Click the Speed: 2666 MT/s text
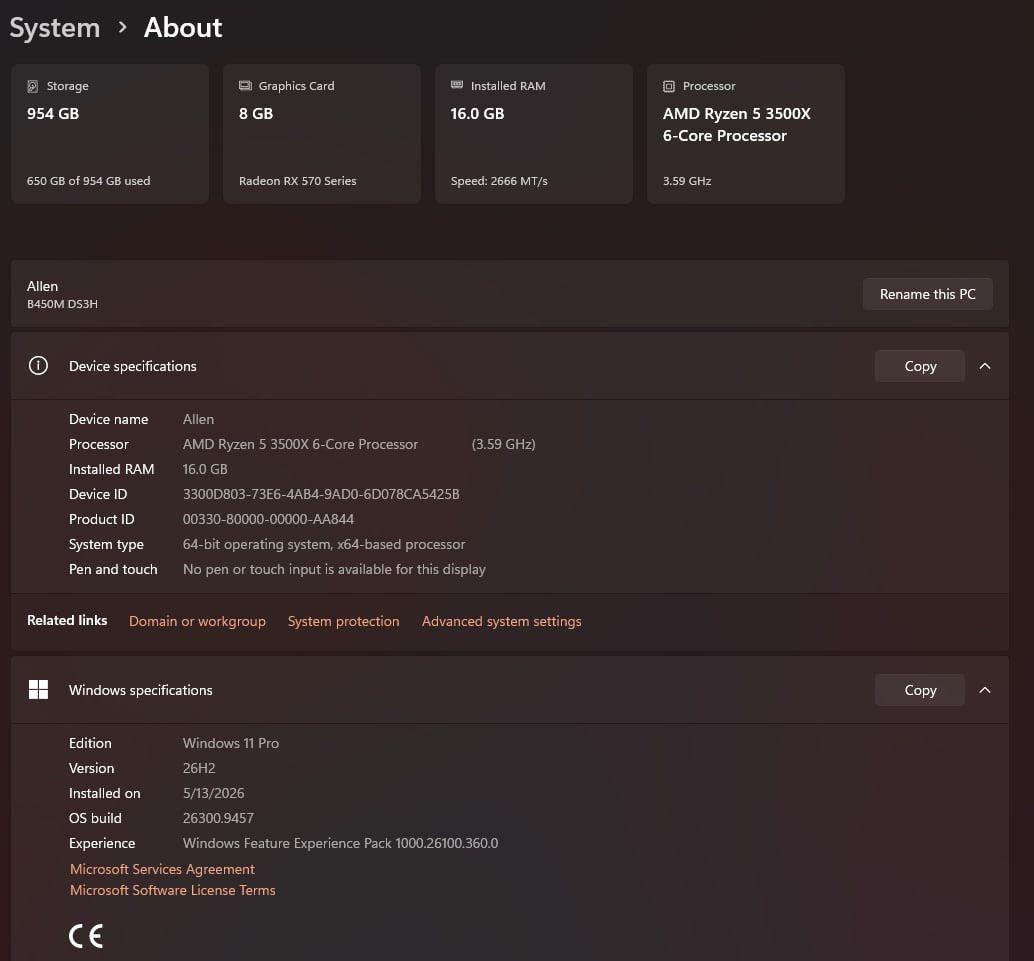This screenshot has height=961, width=1034. tap(499, 181)
